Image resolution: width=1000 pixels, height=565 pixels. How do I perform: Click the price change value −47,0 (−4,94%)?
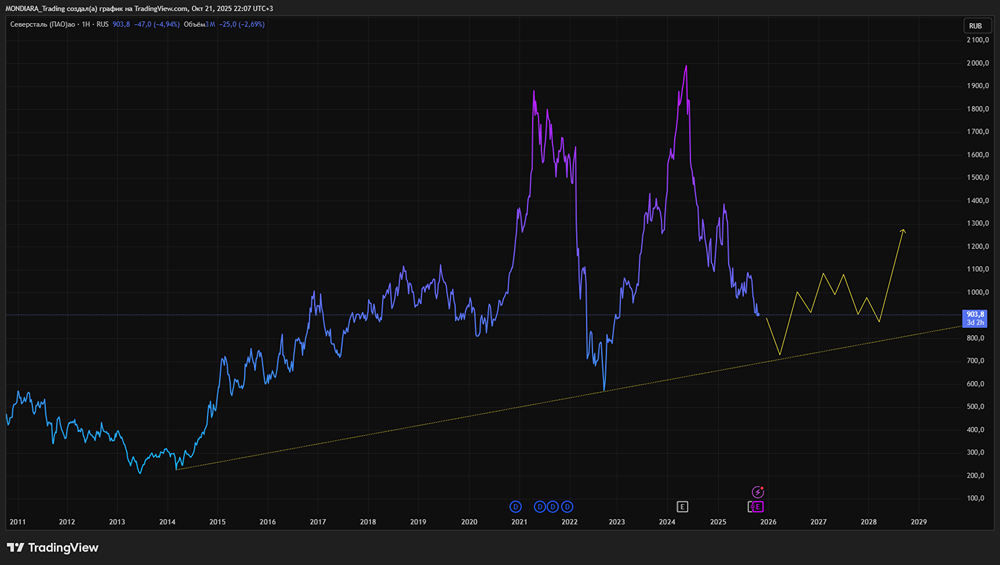157,24
